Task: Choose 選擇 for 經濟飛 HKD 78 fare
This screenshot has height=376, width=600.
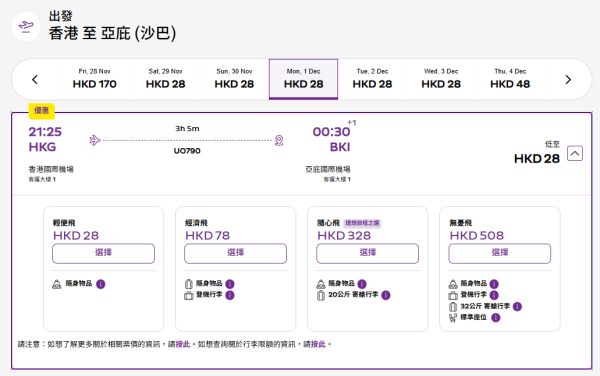Action: click(x=235, y=253)
